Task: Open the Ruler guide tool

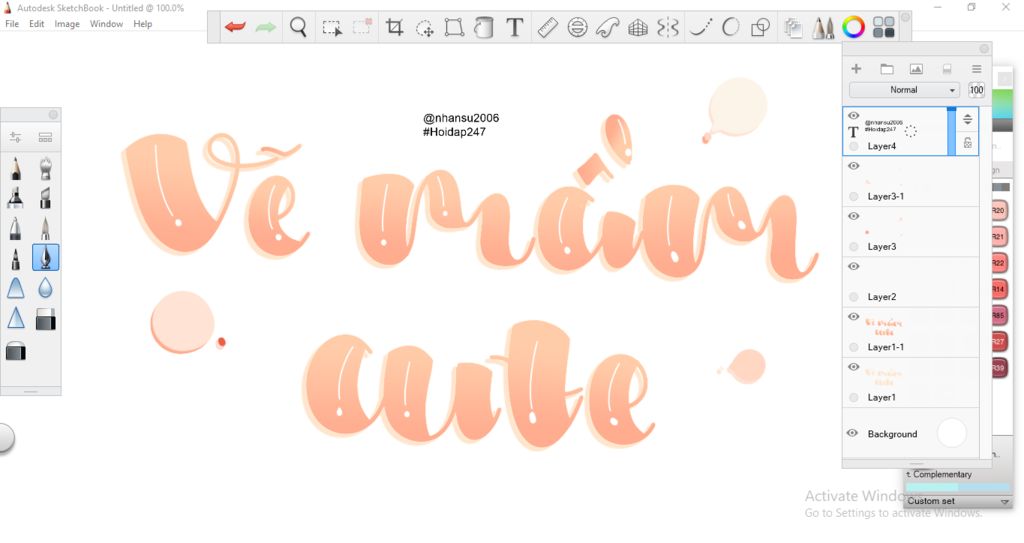Action: tap(547, 27)
